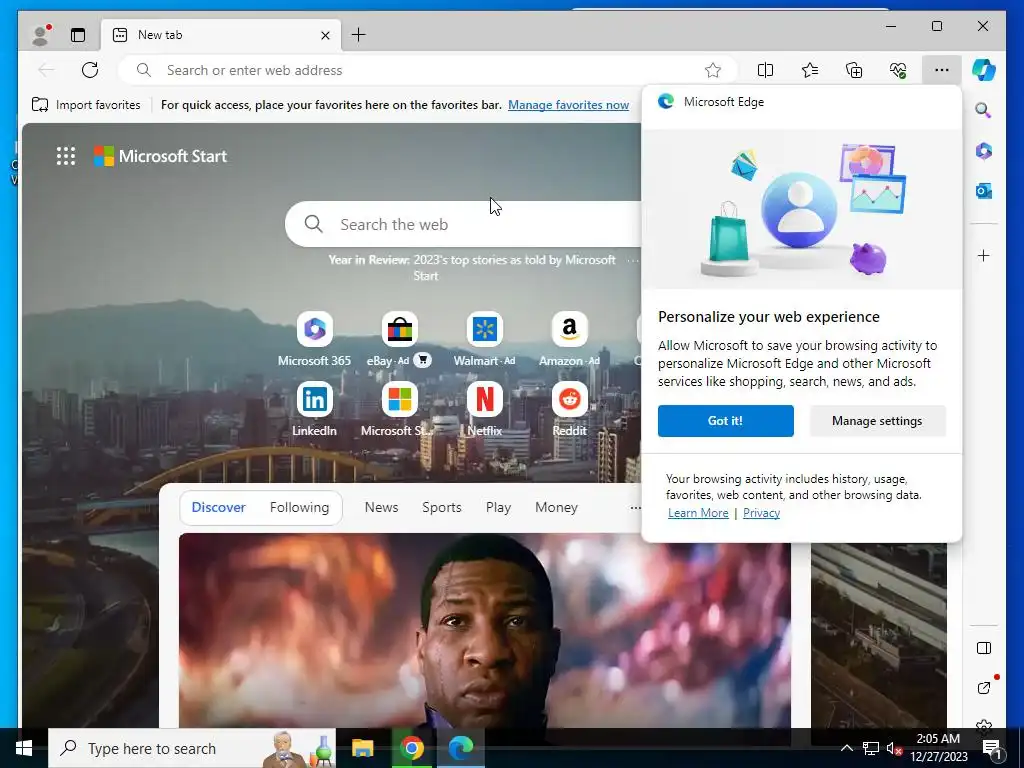Click Import favorites button
The image size is (1024, 768).
(x=86, y=104)
